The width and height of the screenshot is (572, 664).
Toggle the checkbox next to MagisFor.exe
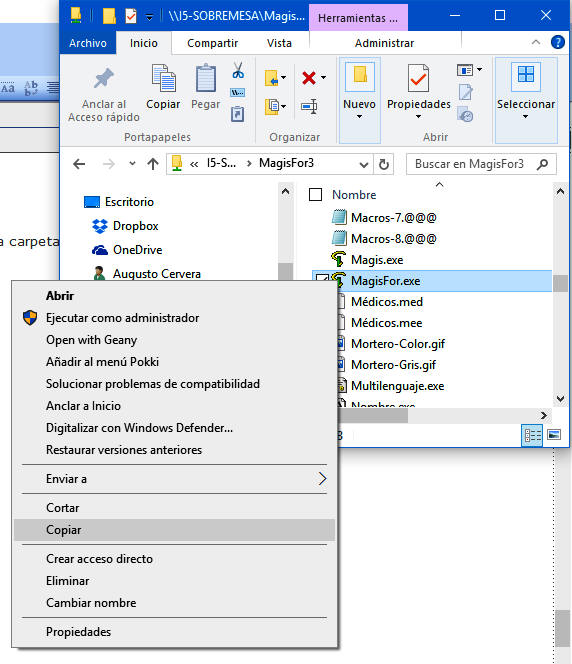coord(321,279)
